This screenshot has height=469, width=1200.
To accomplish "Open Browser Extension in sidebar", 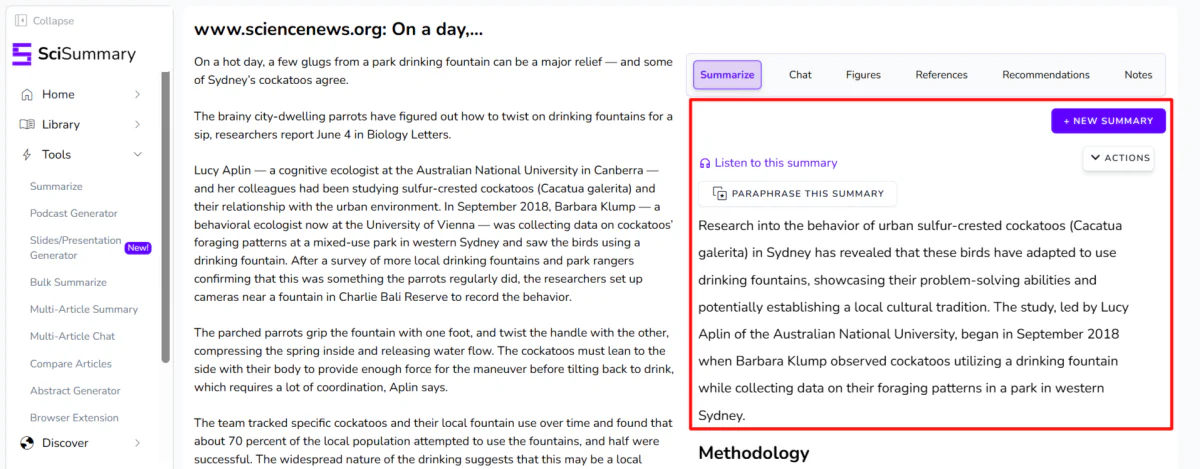I will 74,418.
